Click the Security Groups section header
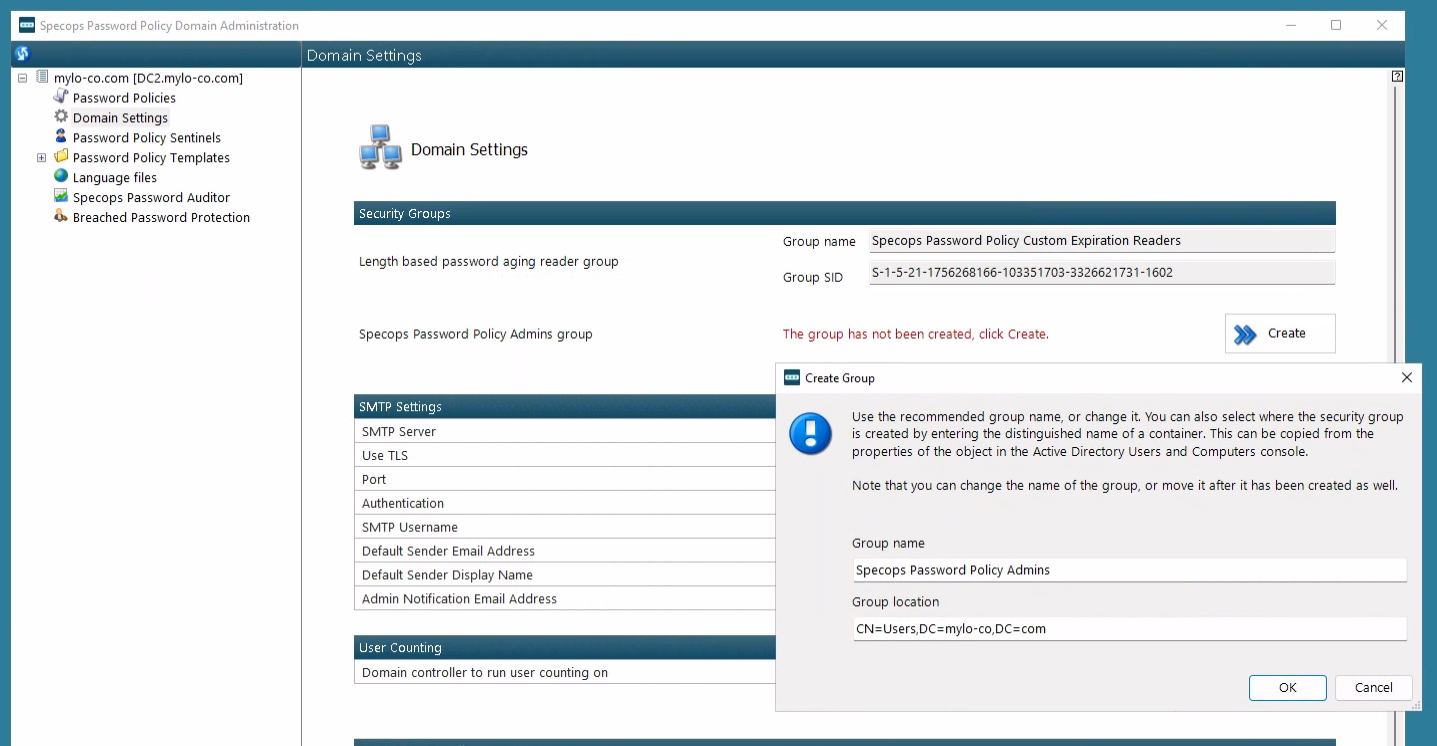Viewport: 1437px width, 746px height. pos(845,213)
